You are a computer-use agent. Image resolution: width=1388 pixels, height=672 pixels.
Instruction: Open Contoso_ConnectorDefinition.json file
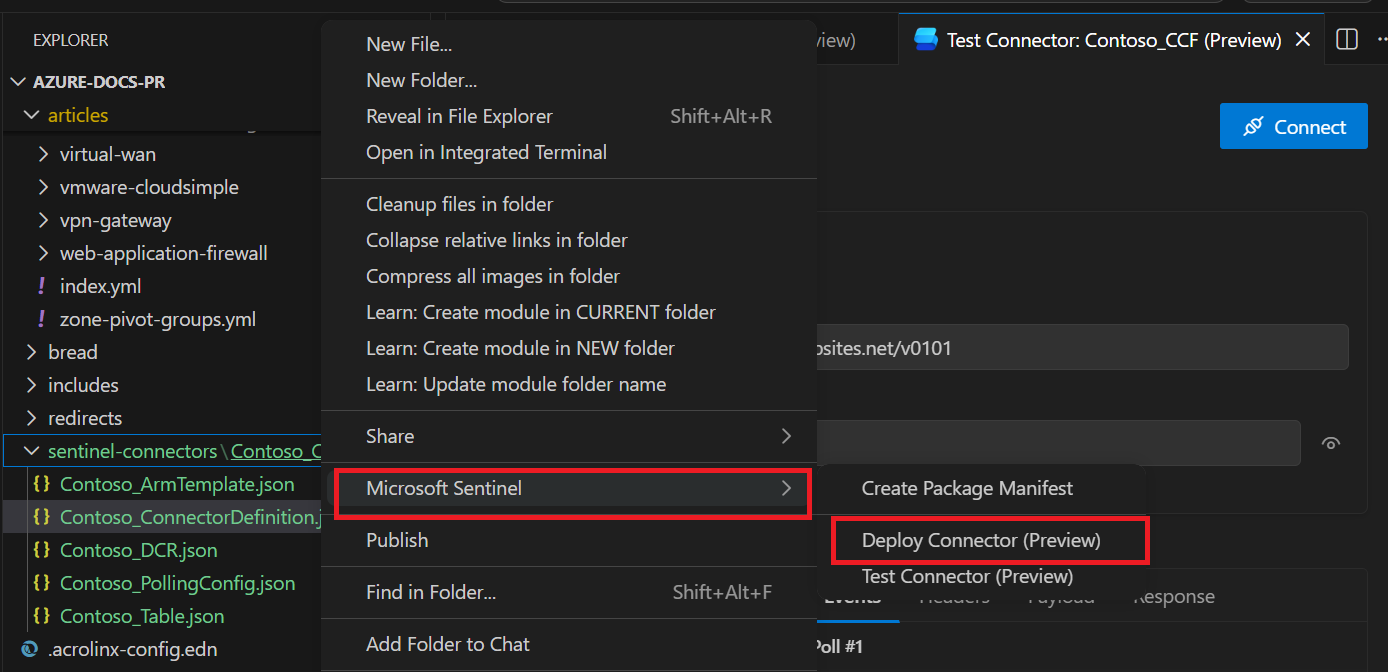(x=190, y=517)
